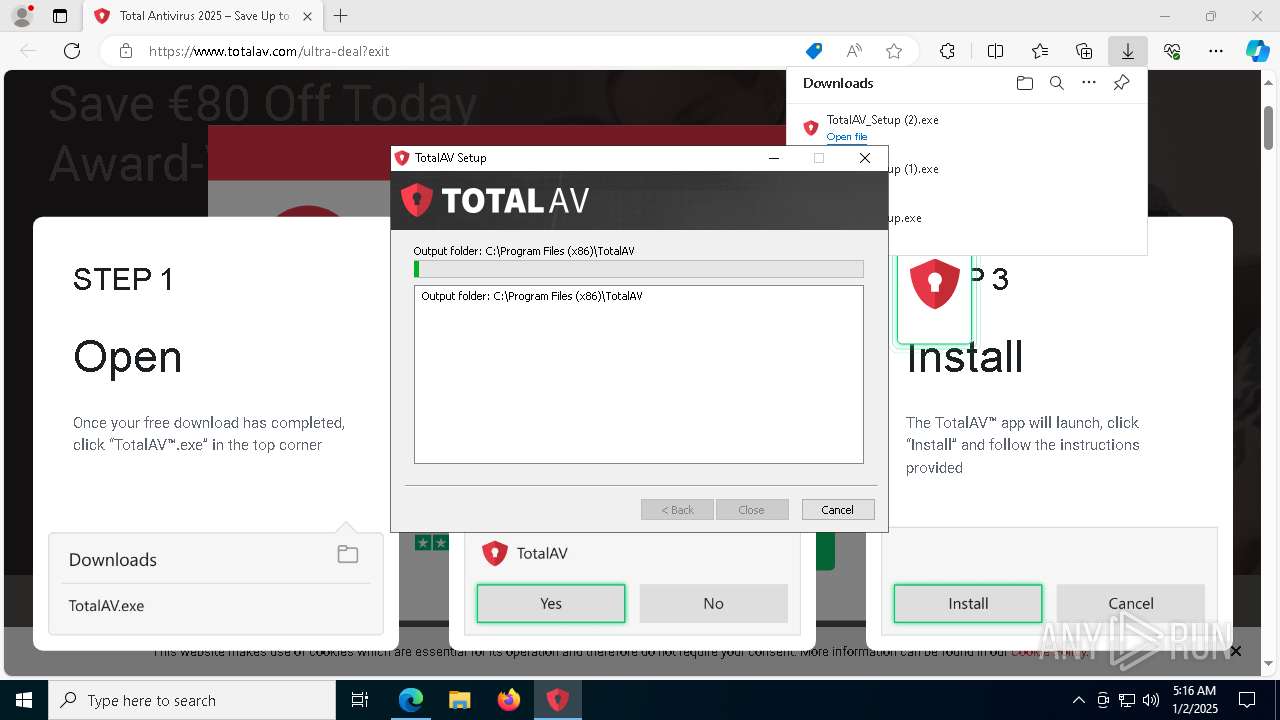Close the Total Antivirus 2025 browser tab
Screen dimensions: 1280x720
(307, 16)
